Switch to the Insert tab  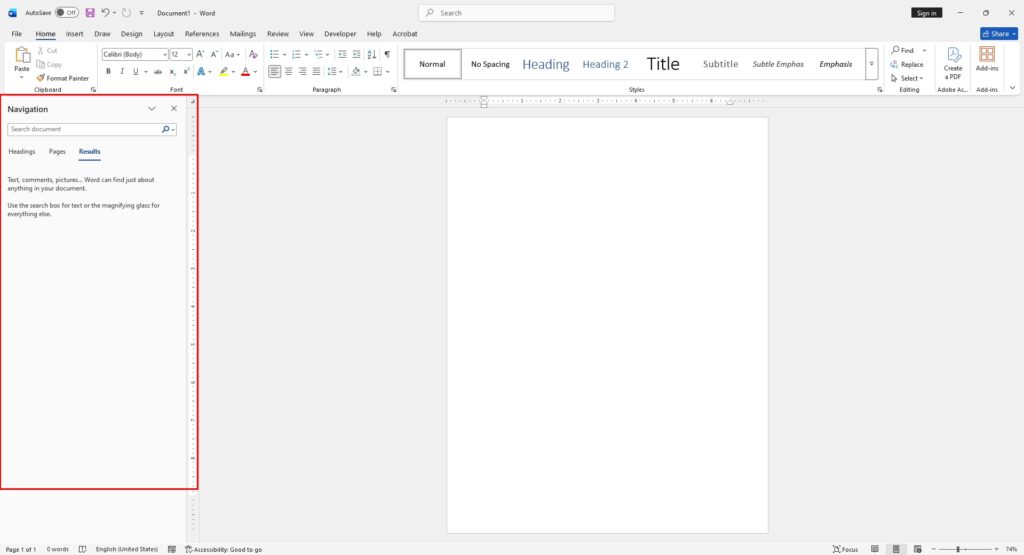(x=74, y=34)
